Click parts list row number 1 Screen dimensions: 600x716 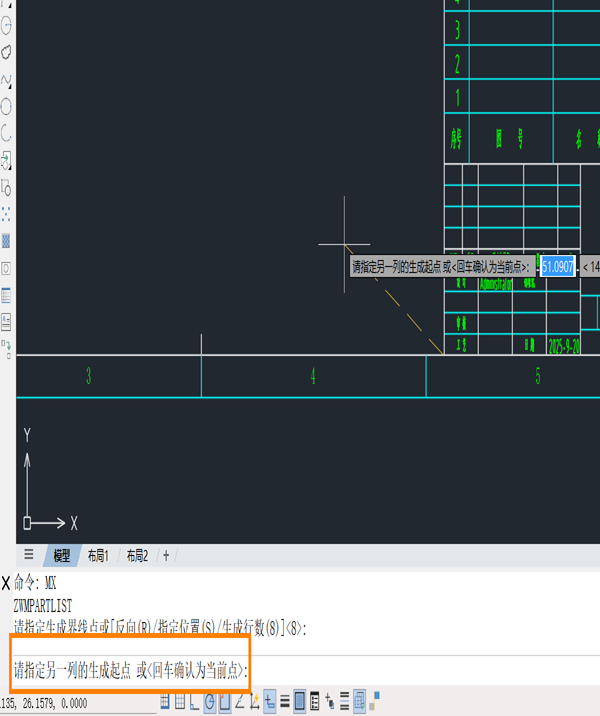point(457,98)
